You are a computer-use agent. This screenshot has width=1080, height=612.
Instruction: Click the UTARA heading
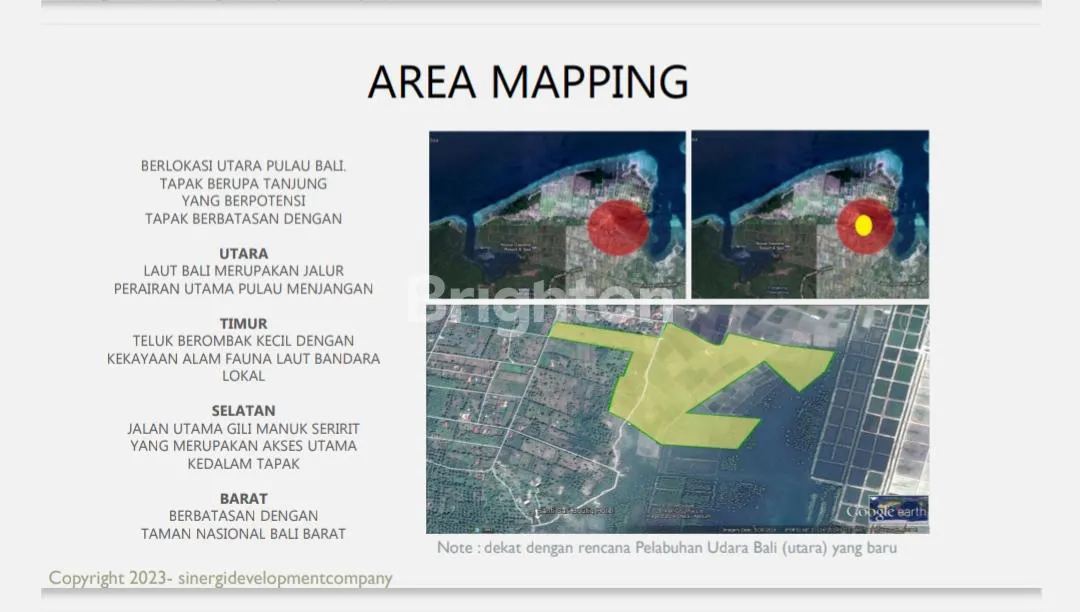(243, 254)
